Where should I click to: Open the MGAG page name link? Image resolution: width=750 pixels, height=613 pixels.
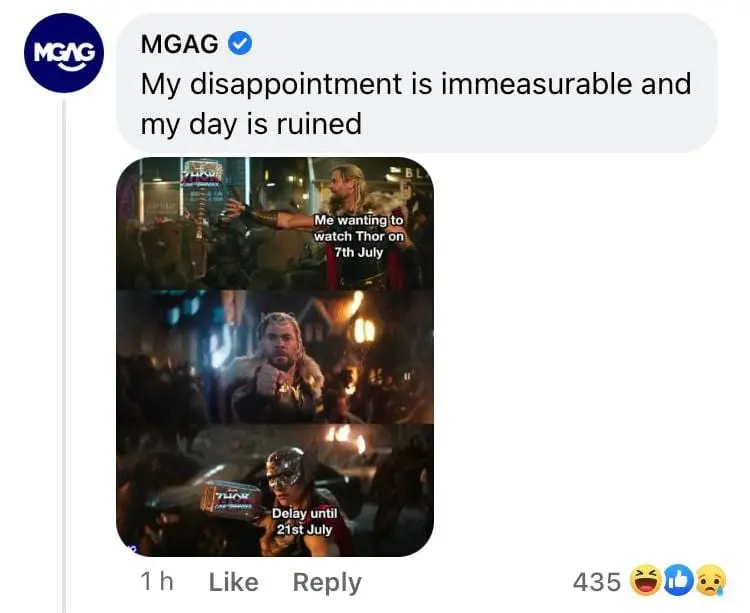[x=181, y=44]
